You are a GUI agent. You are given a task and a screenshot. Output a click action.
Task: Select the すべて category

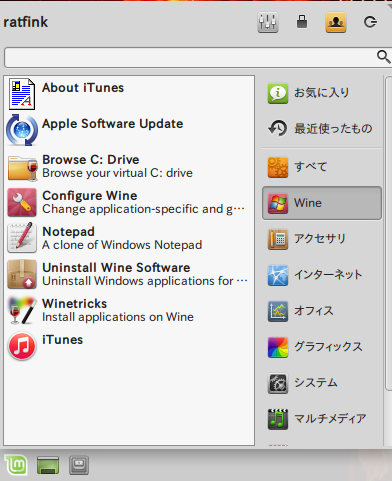[x=322, y=167]
